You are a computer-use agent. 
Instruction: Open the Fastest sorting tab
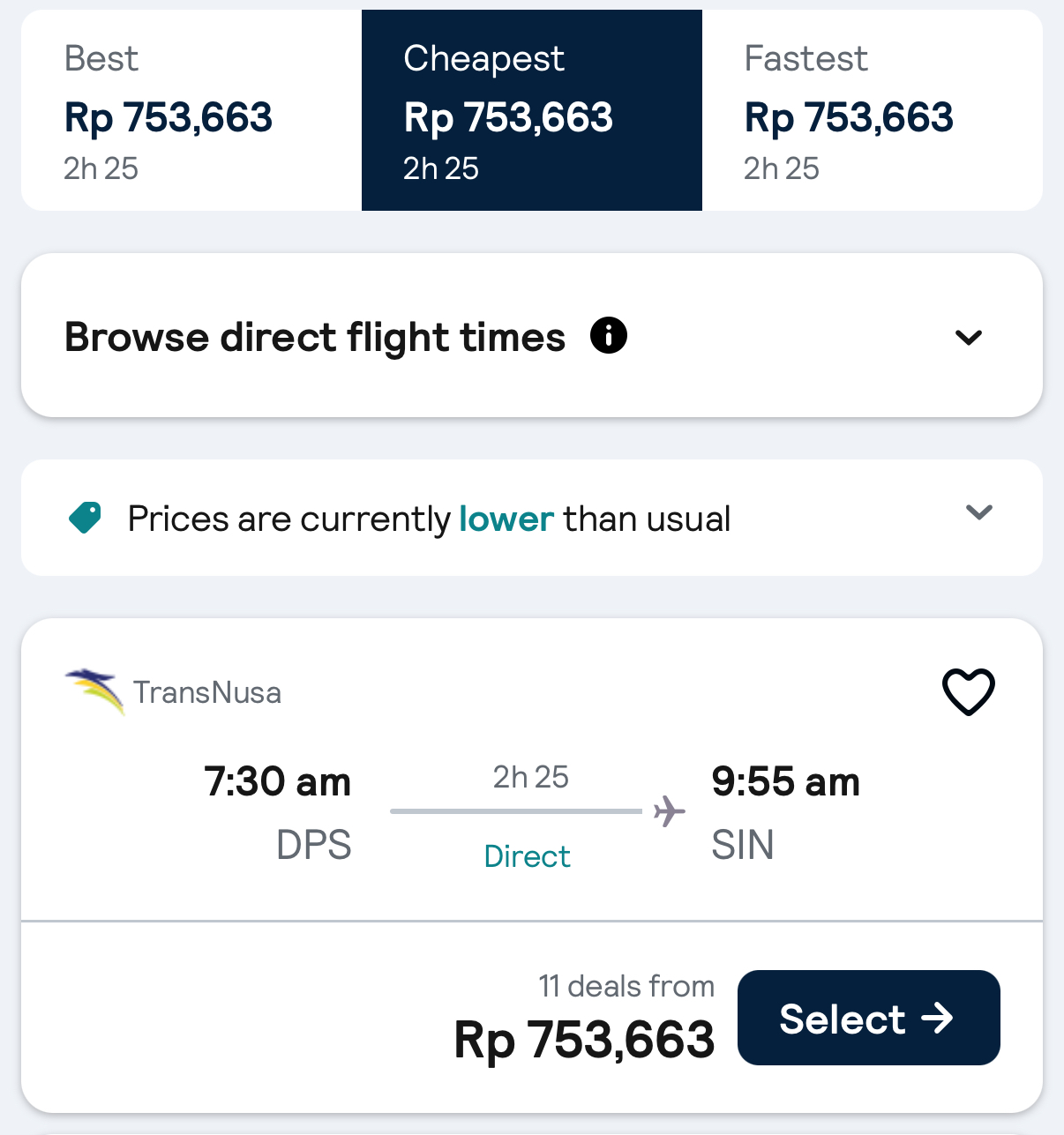872,111
